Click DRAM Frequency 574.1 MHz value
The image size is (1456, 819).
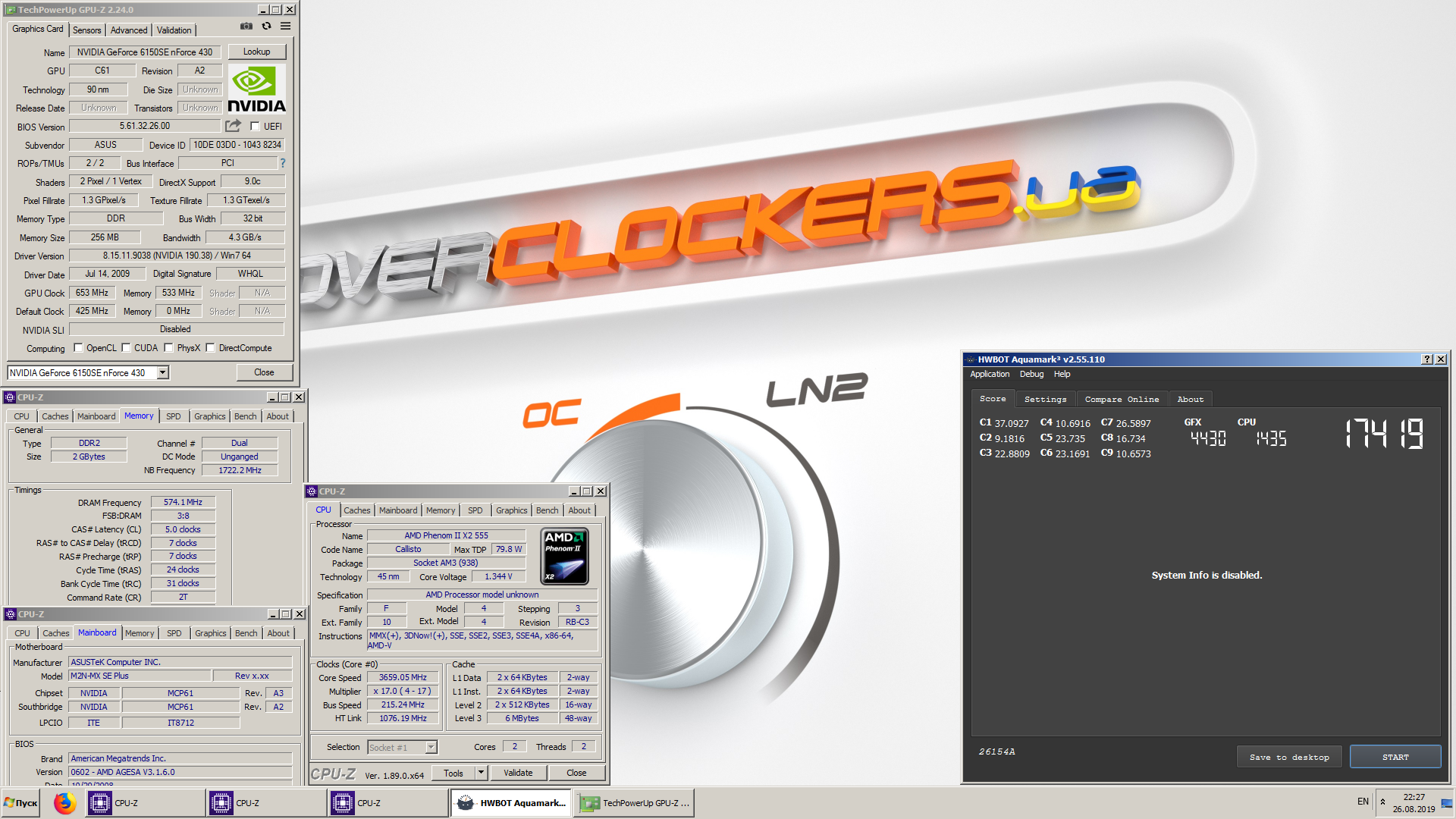tap(183, 502)
